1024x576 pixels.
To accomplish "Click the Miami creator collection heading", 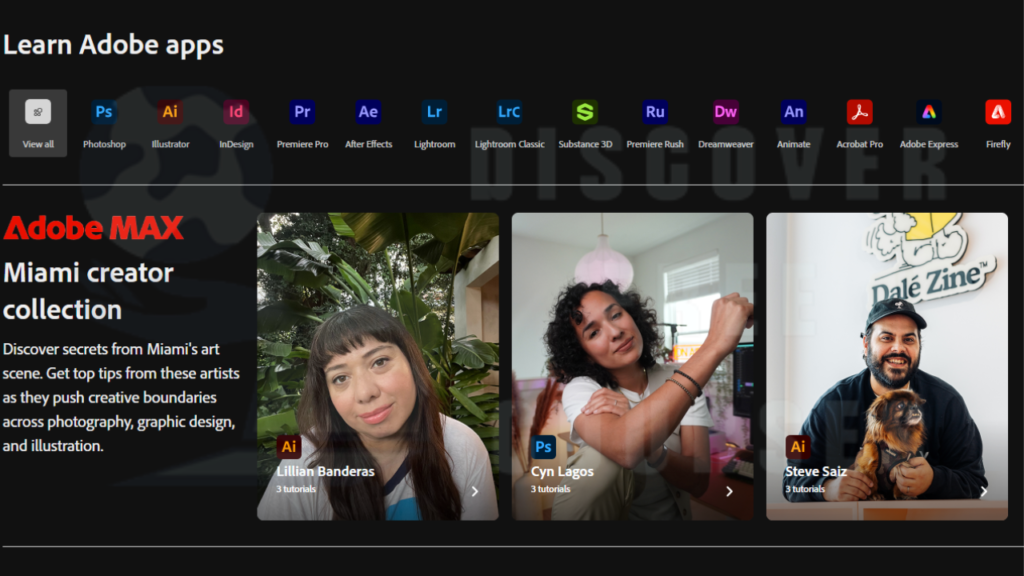I will pos(88,291).
